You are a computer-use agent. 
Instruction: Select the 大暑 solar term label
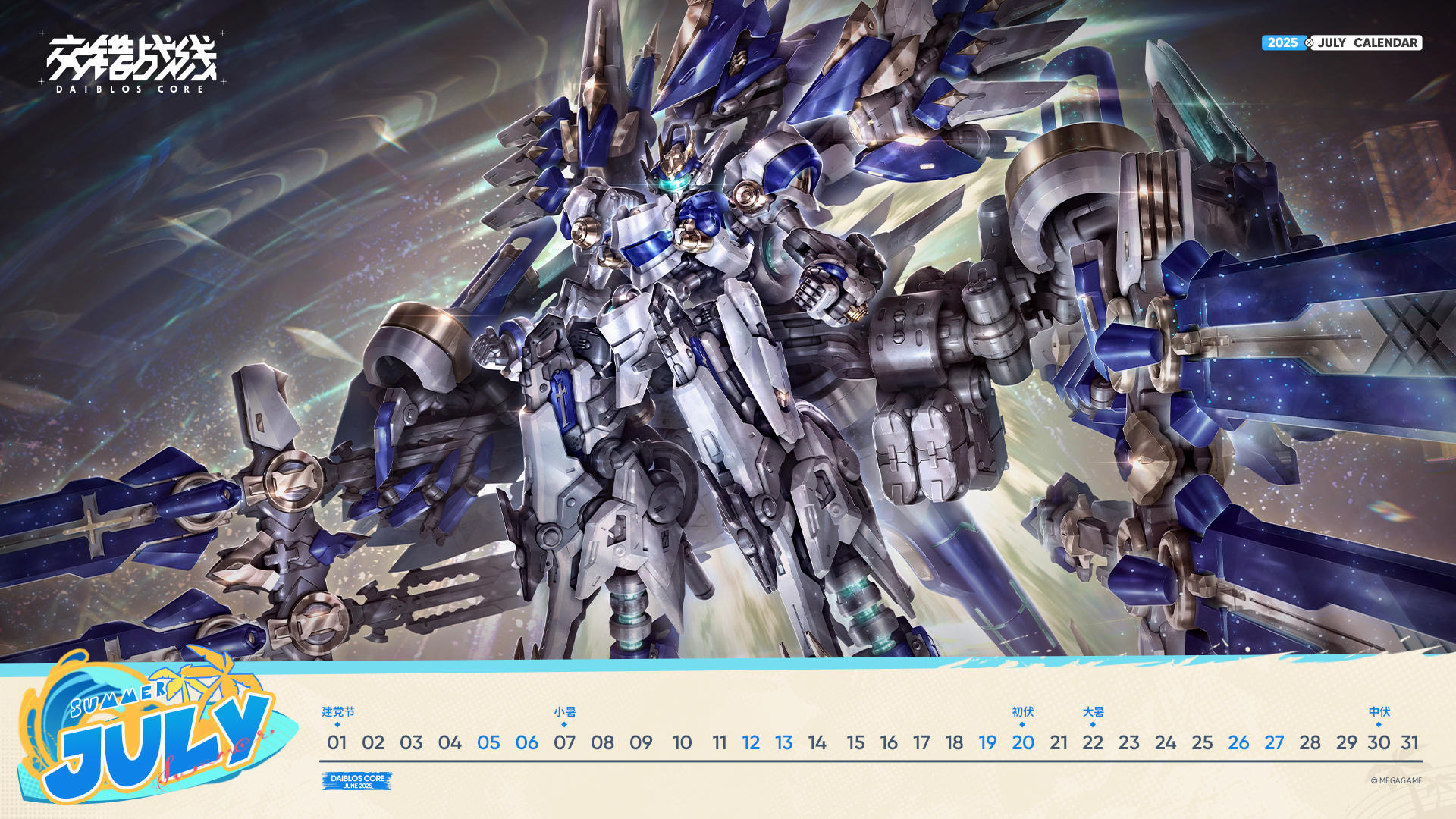pos(1093,711)
